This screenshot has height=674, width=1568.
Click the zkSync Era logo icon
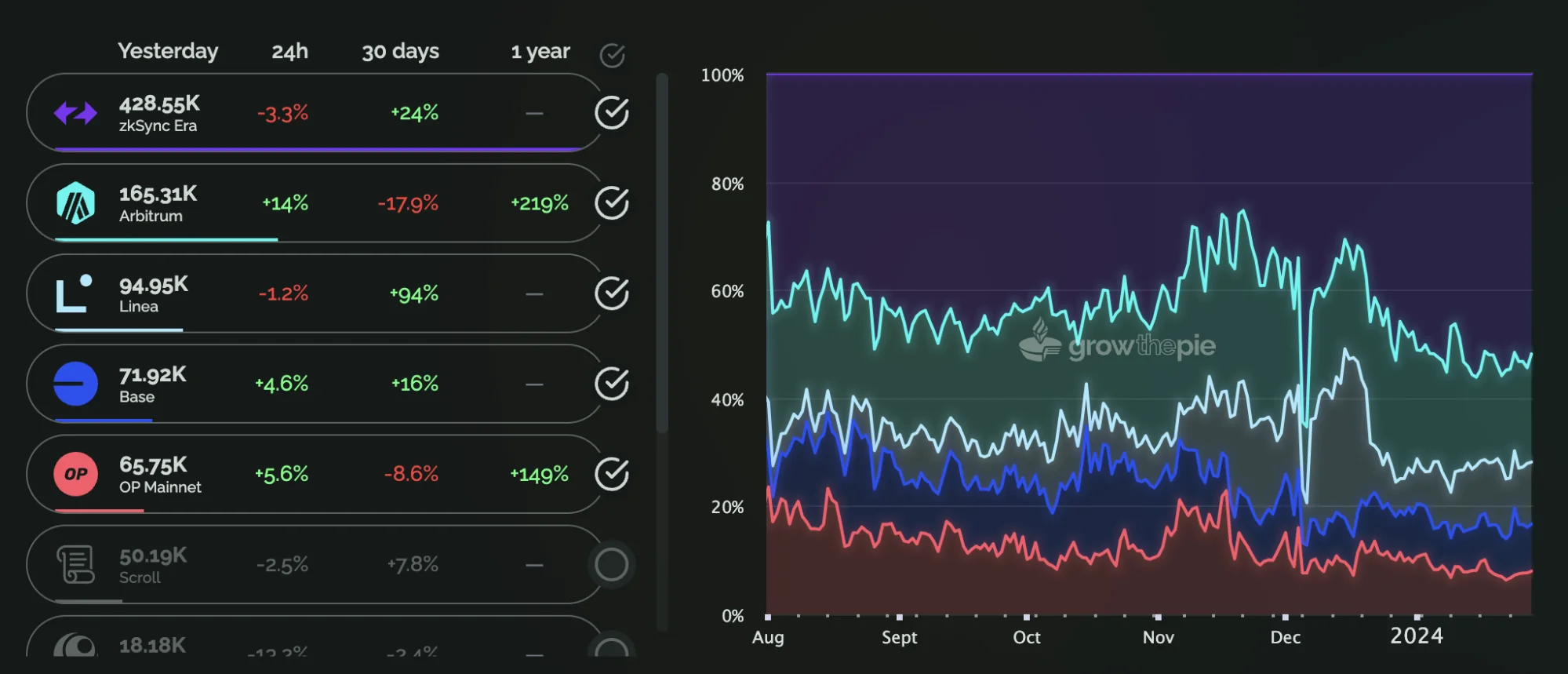coord(75,114)
